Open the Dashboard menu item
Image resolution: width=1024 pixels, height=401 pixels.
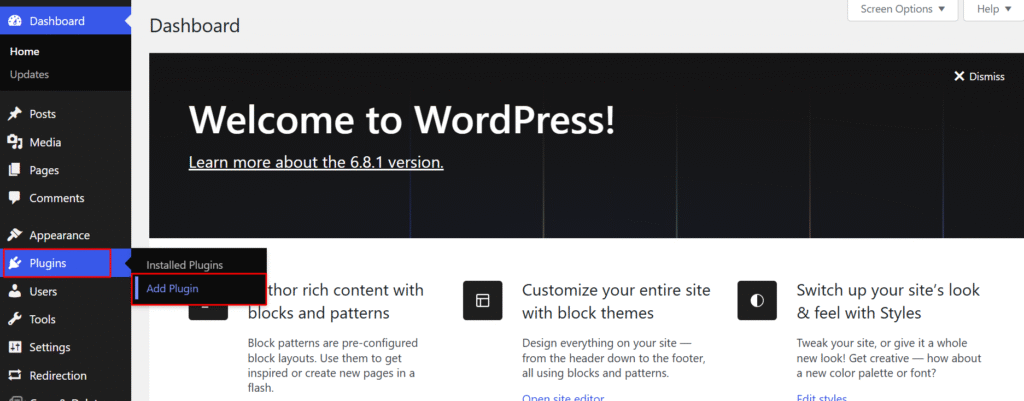[x=65, y=21]
